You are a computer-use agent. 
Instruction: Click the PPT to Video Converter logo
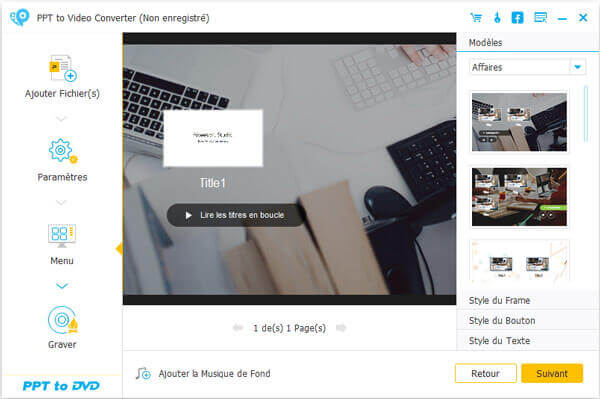(x=20, y=17)
